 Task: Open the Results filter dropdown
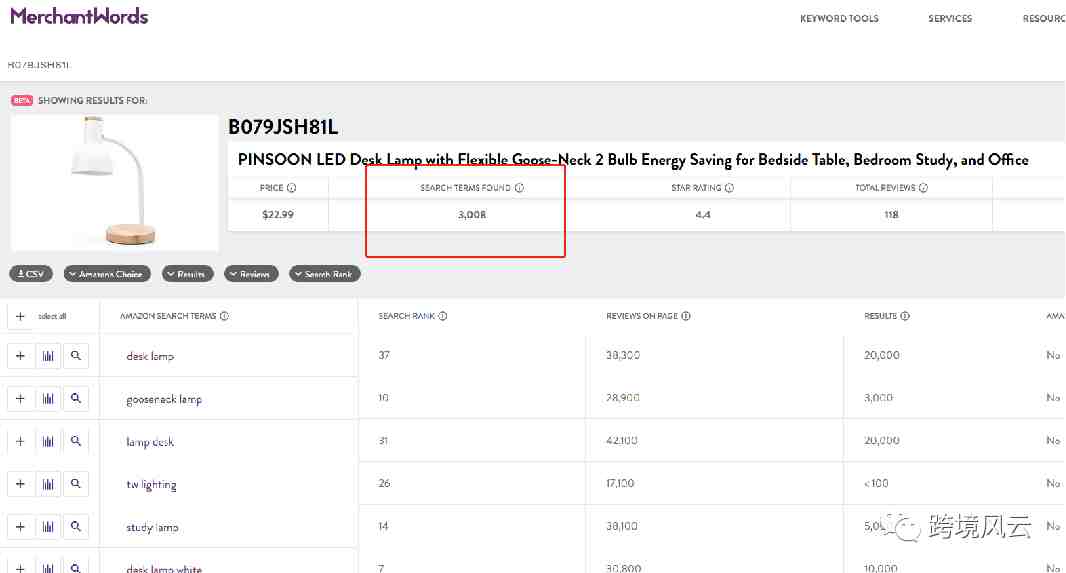(188, 274)
